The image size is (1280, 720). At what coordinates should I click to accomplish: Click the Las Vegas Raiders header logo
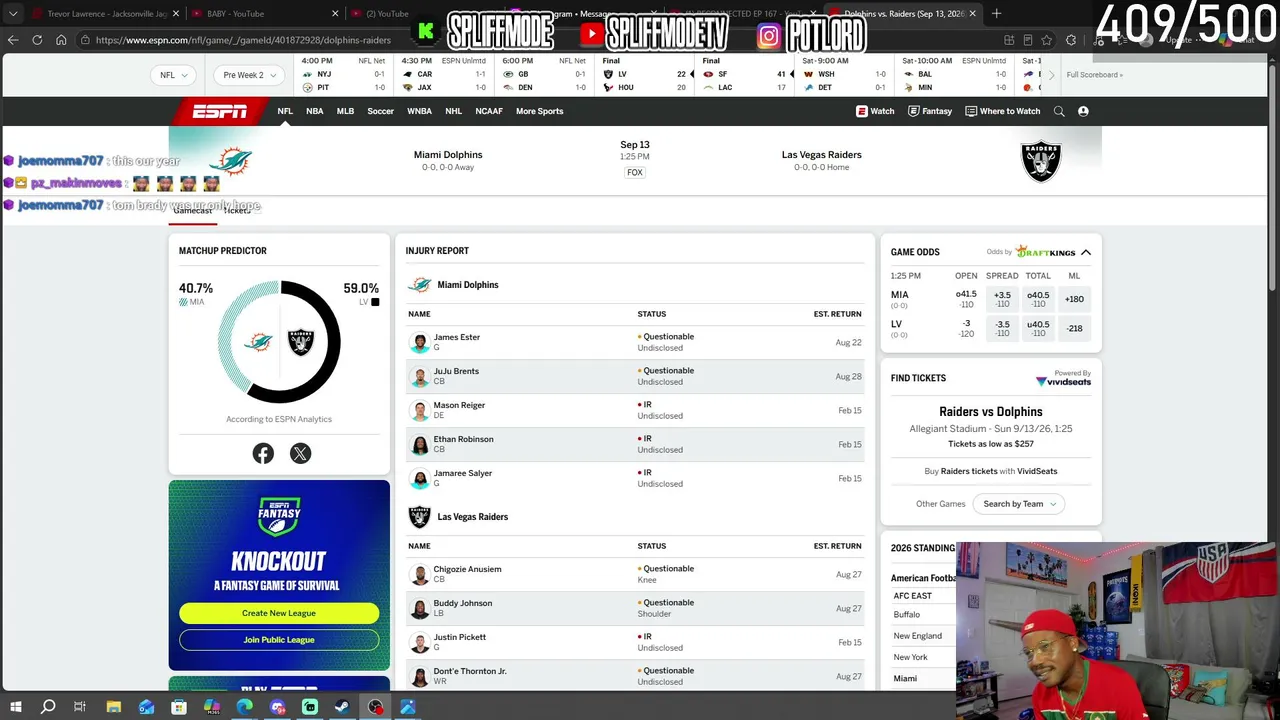(1041, 161)
